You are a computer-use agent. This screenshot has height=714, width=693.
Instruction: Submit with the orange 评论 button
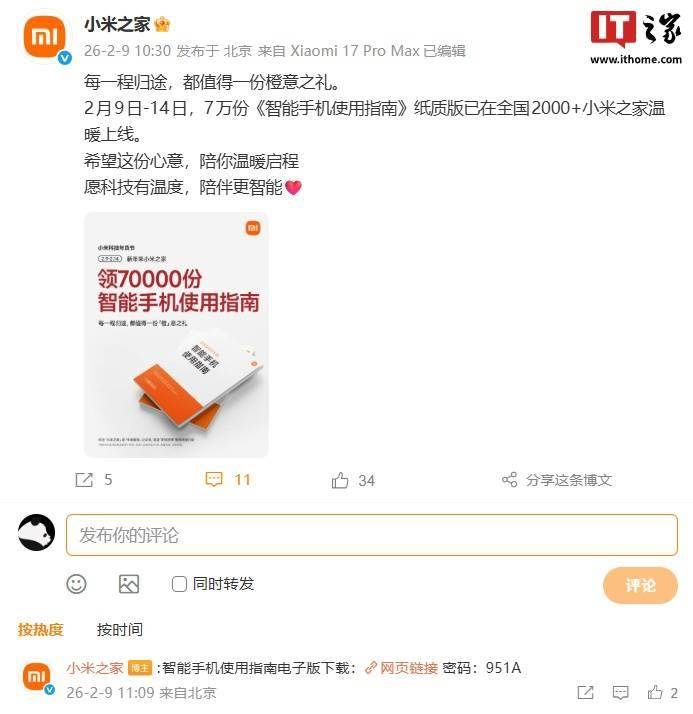click(x=640, y=585)
